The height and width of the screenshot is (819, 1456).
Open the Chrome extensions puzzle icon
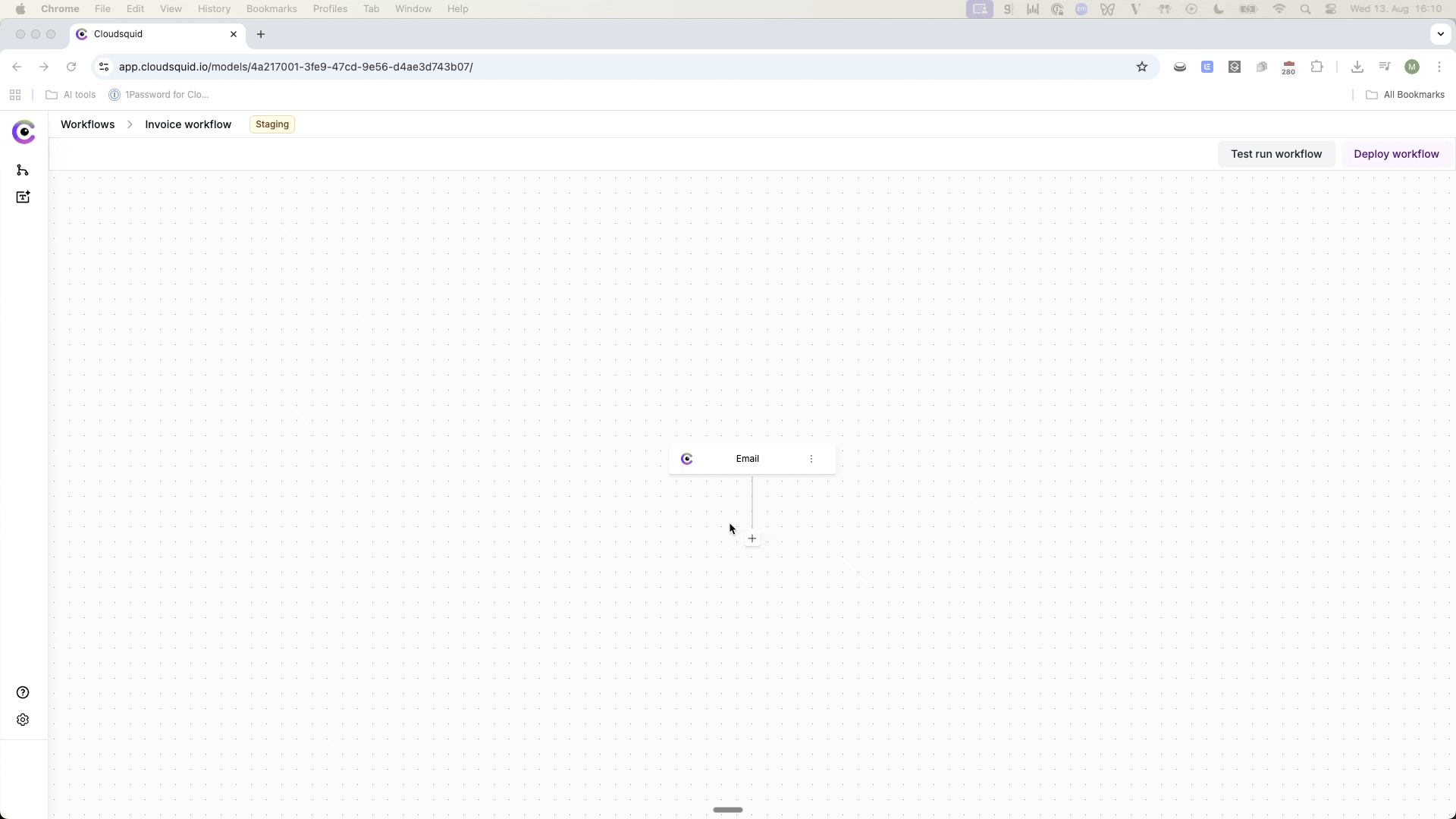pos(1317,67)
